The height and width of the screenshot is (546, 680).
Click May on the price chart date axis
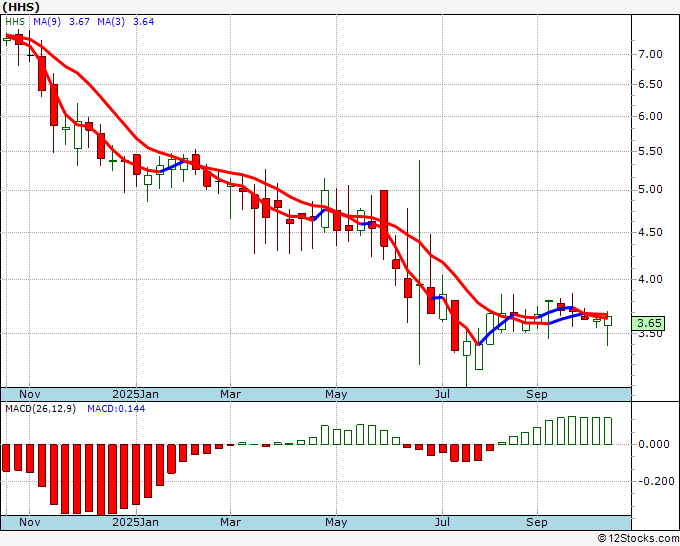coord(336,394)
